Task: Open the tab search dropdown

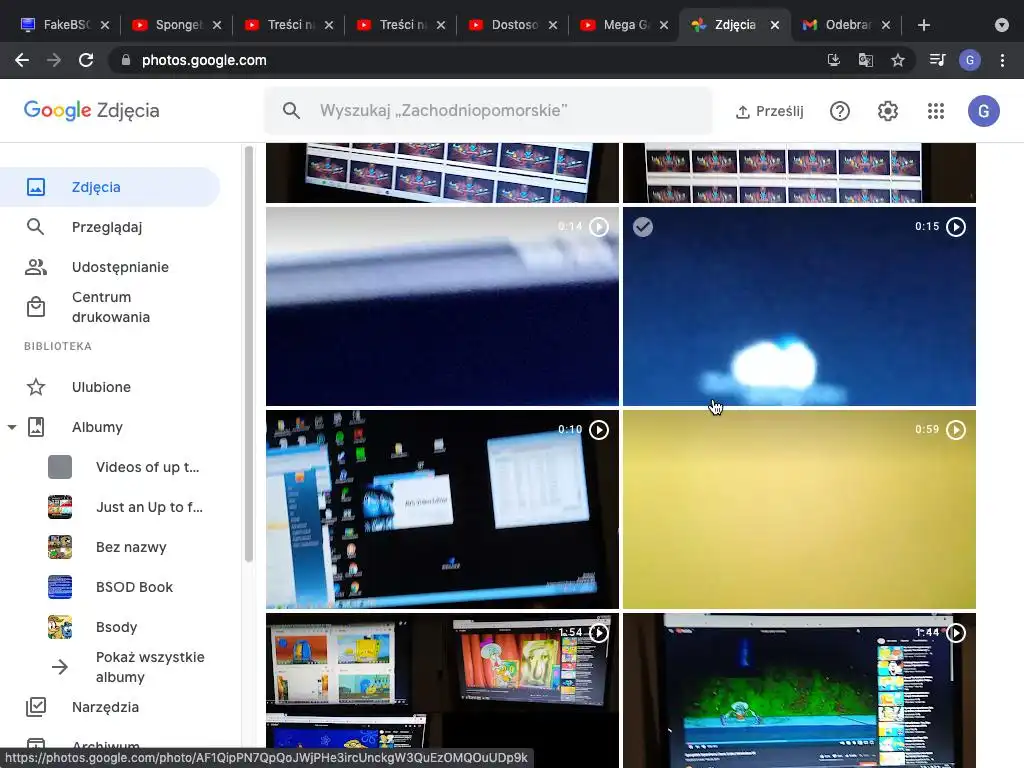Action: coord(1002,25)
